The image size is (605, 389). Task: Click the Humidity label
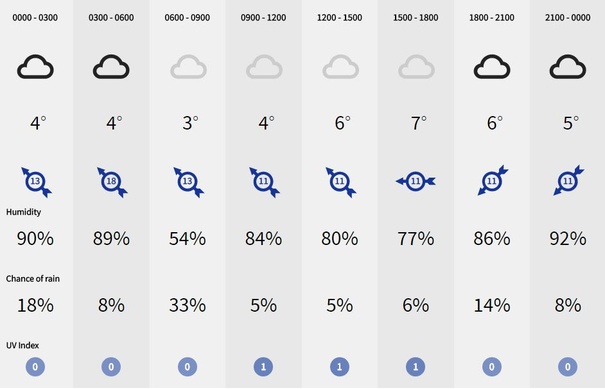(24, 212)
